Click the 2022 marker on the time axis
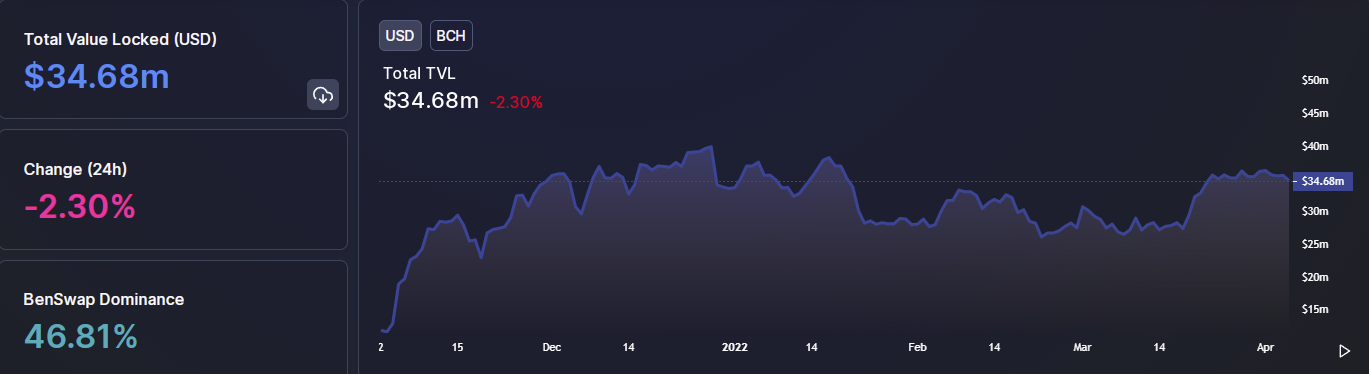 (734, 347)
